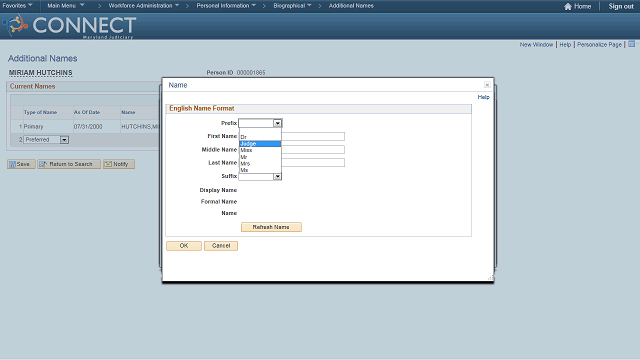Open the Suffix dropdown
This screenshot has width=640, height=360.
pos(260,177)
